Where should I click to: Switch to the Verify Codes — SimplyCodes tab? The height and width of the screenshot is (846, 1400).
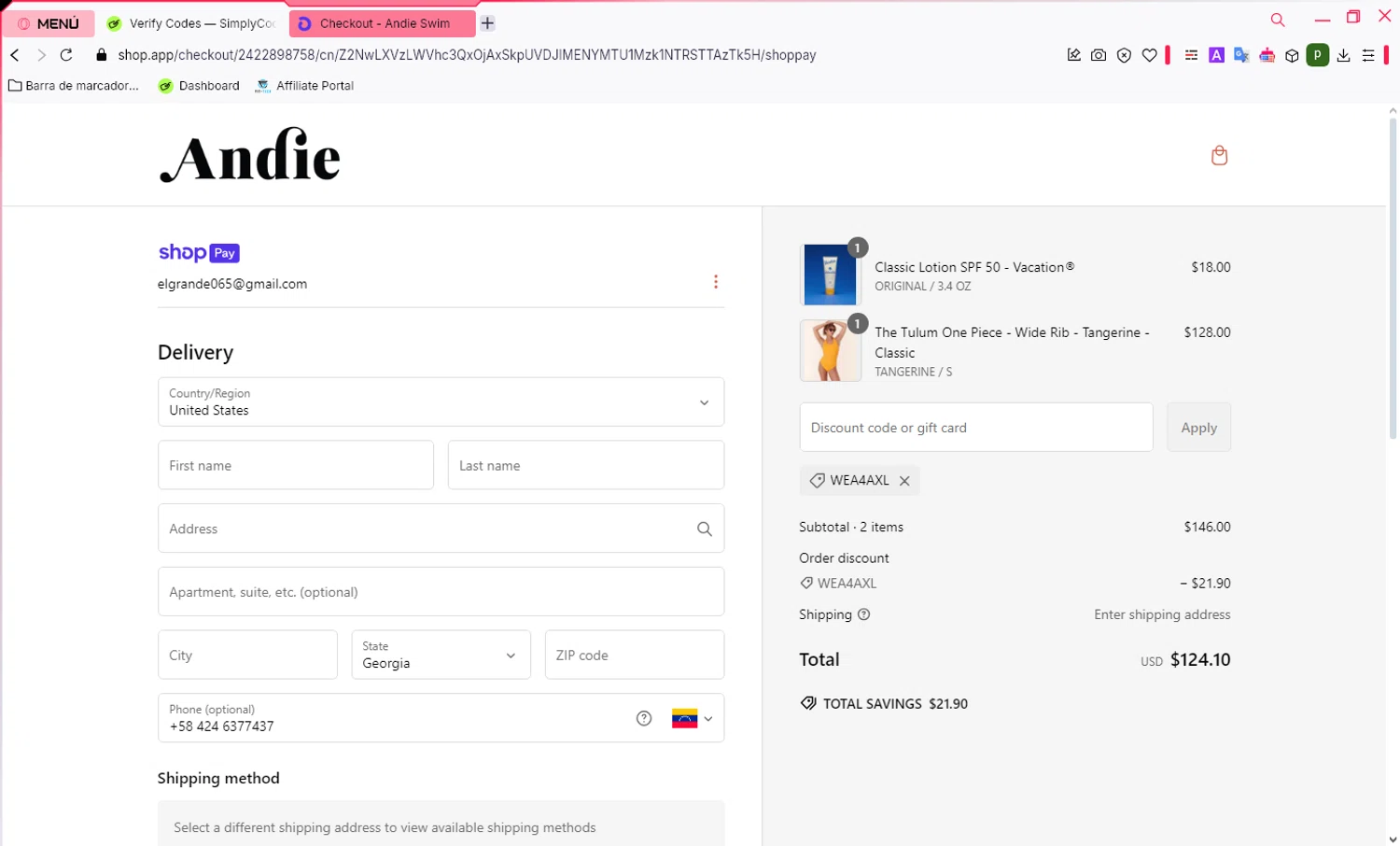point(191,23)
